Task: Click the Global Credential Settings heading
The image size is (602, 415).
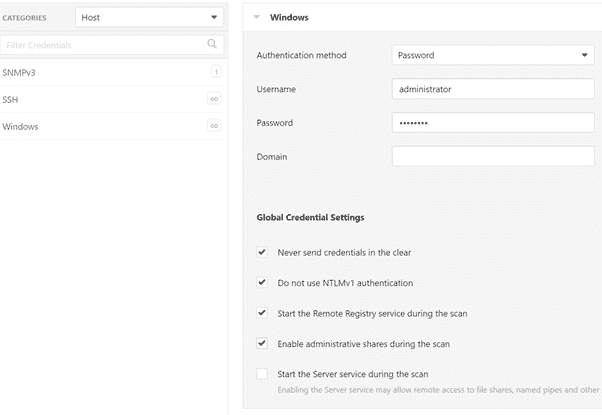Action: point(310,217)
